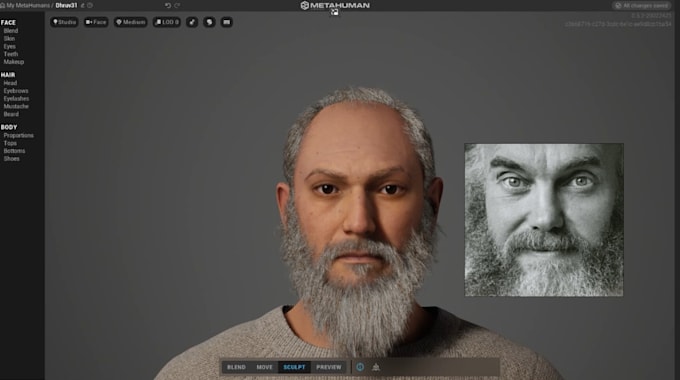Open the Eyes section under Face
This screenshot has width=680, height=380.
tap(10, 46)
